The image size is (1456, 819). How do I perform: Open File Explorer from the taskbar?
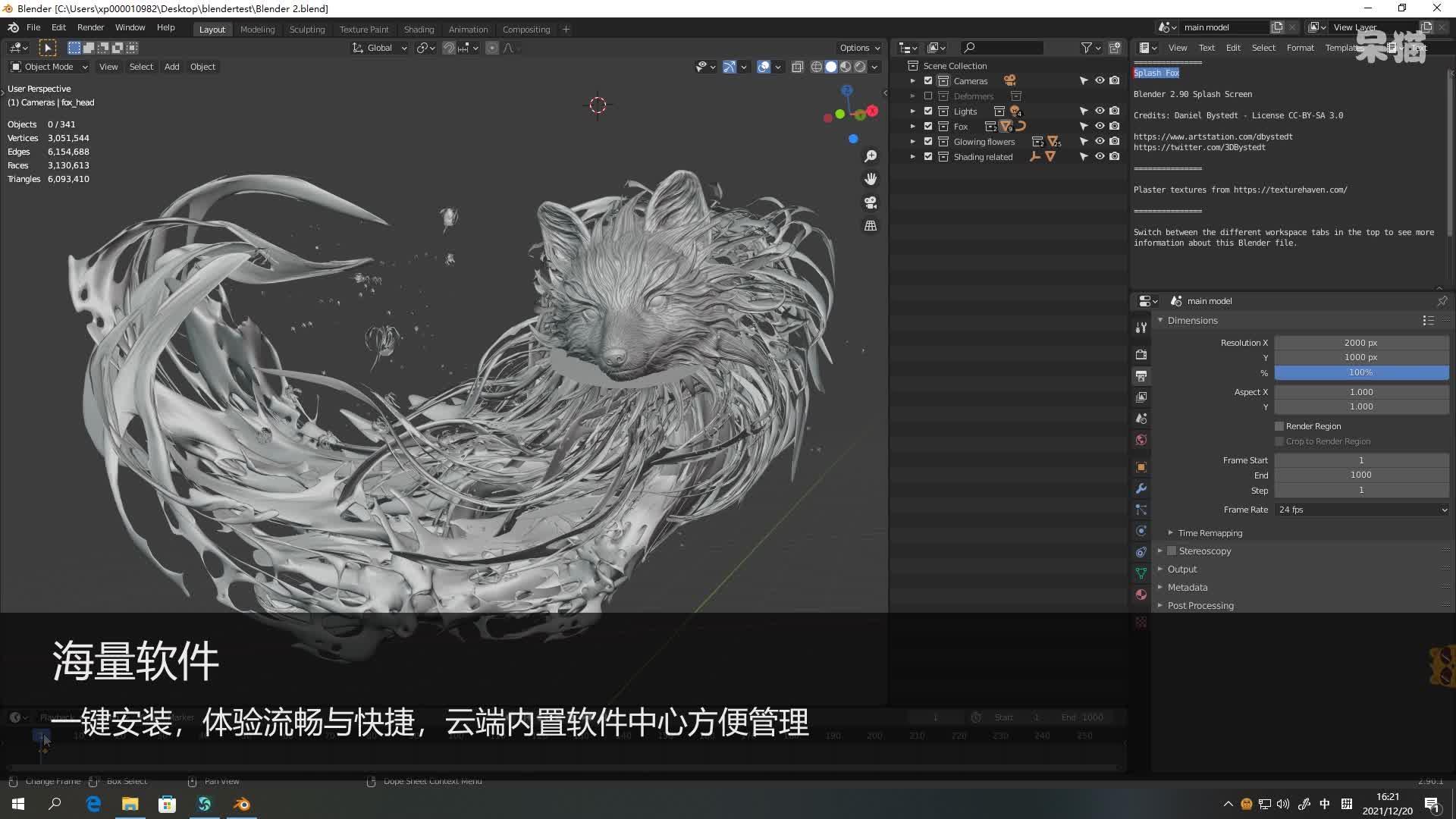130,804
